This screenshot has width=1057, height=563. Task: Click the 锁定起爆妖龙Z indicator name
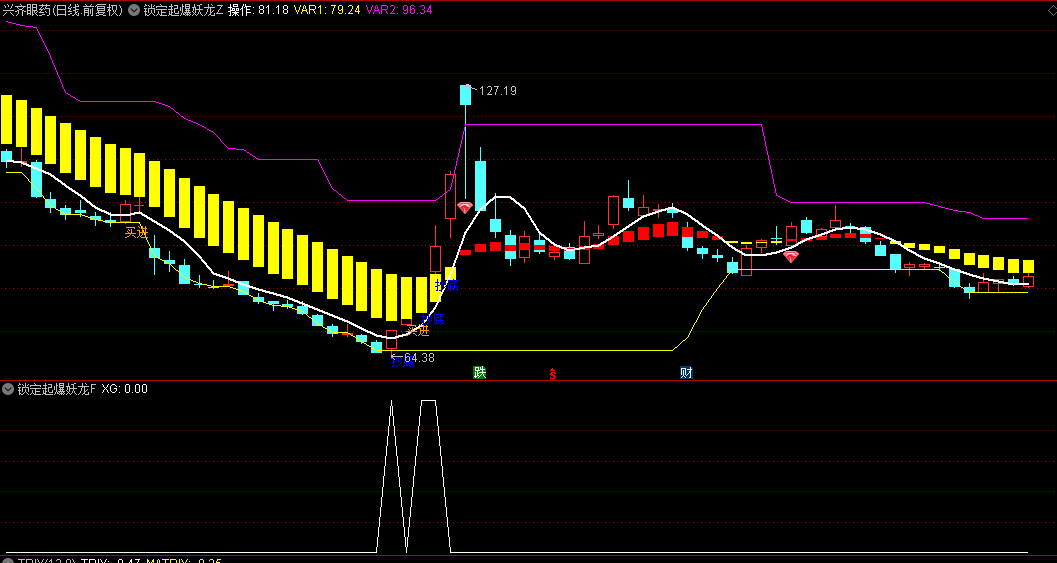183,10
